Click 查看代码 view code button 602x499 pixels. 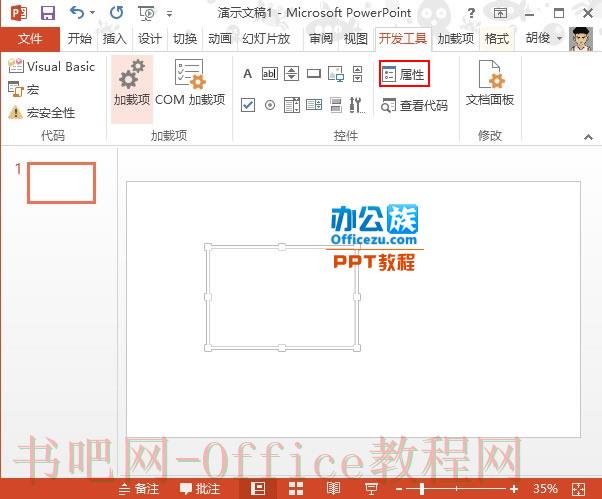(x=414, y=105)
